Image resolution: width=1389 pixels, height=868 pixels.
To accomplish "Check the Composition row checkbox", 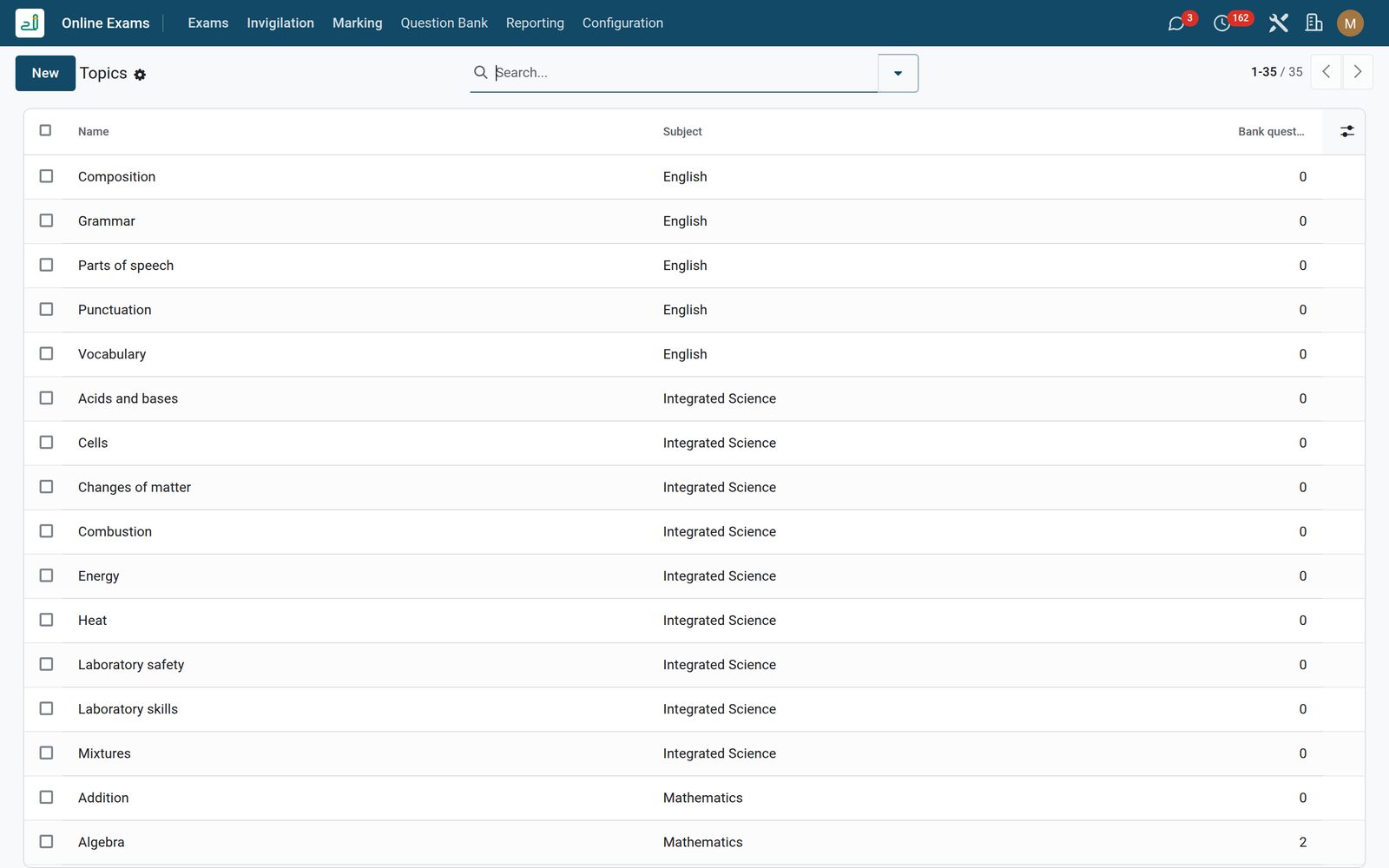I will pos(46,176).
